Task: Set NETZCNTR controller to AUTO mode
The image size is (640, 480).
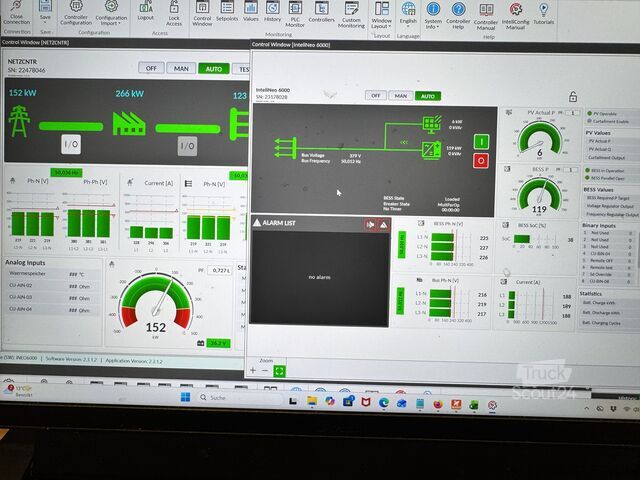Action: click(x=213, y=69)
